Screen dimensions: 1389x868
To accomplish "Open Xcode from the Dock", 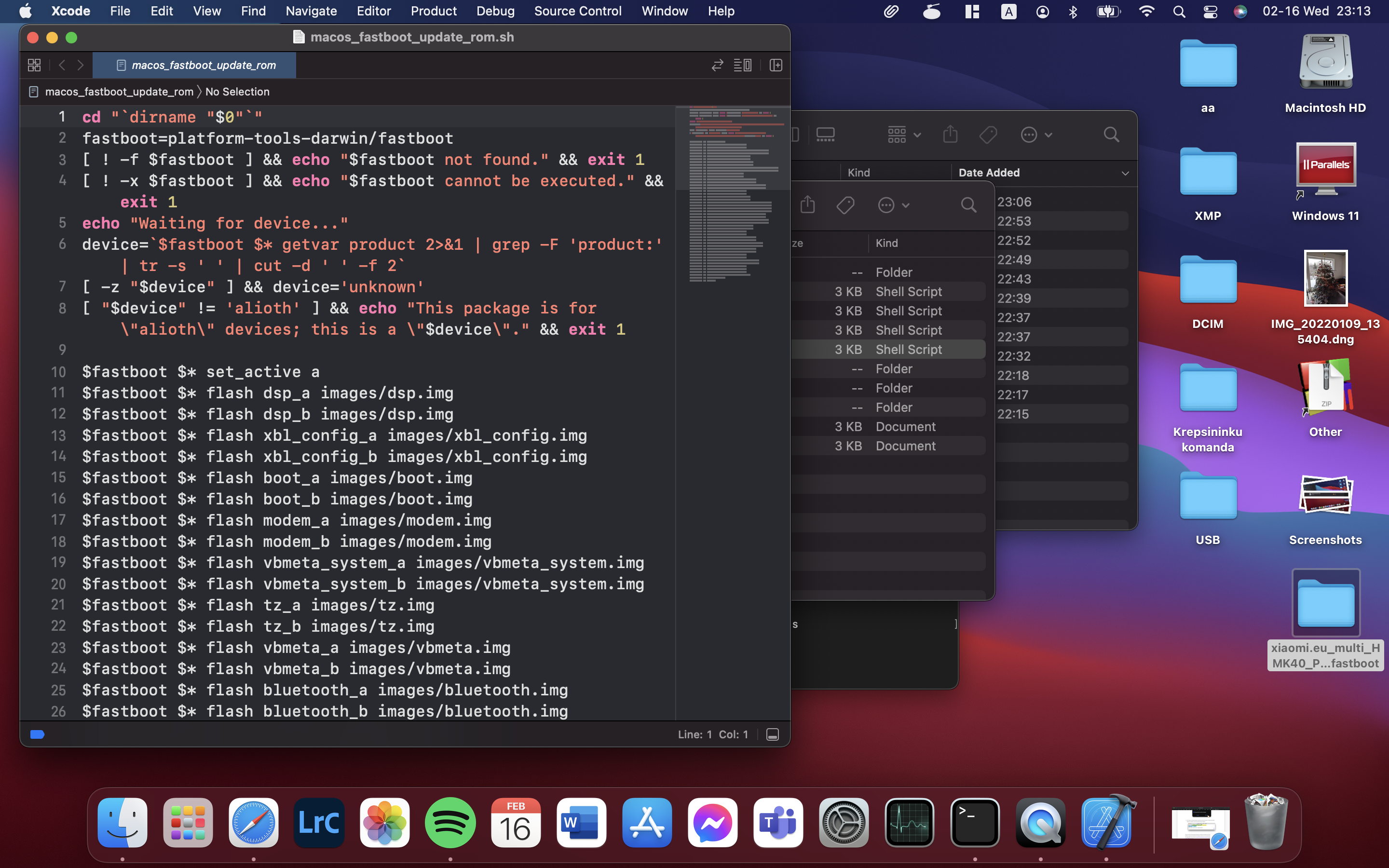I will 1107,822.
